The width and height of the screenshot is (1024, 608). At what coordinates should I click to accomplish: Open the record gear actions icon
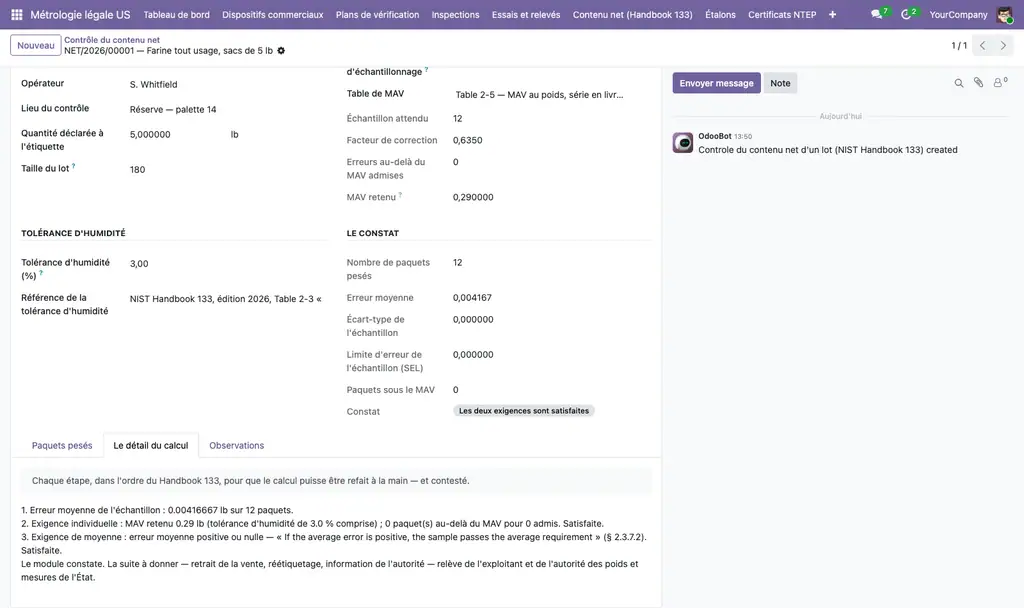[281, 51]
